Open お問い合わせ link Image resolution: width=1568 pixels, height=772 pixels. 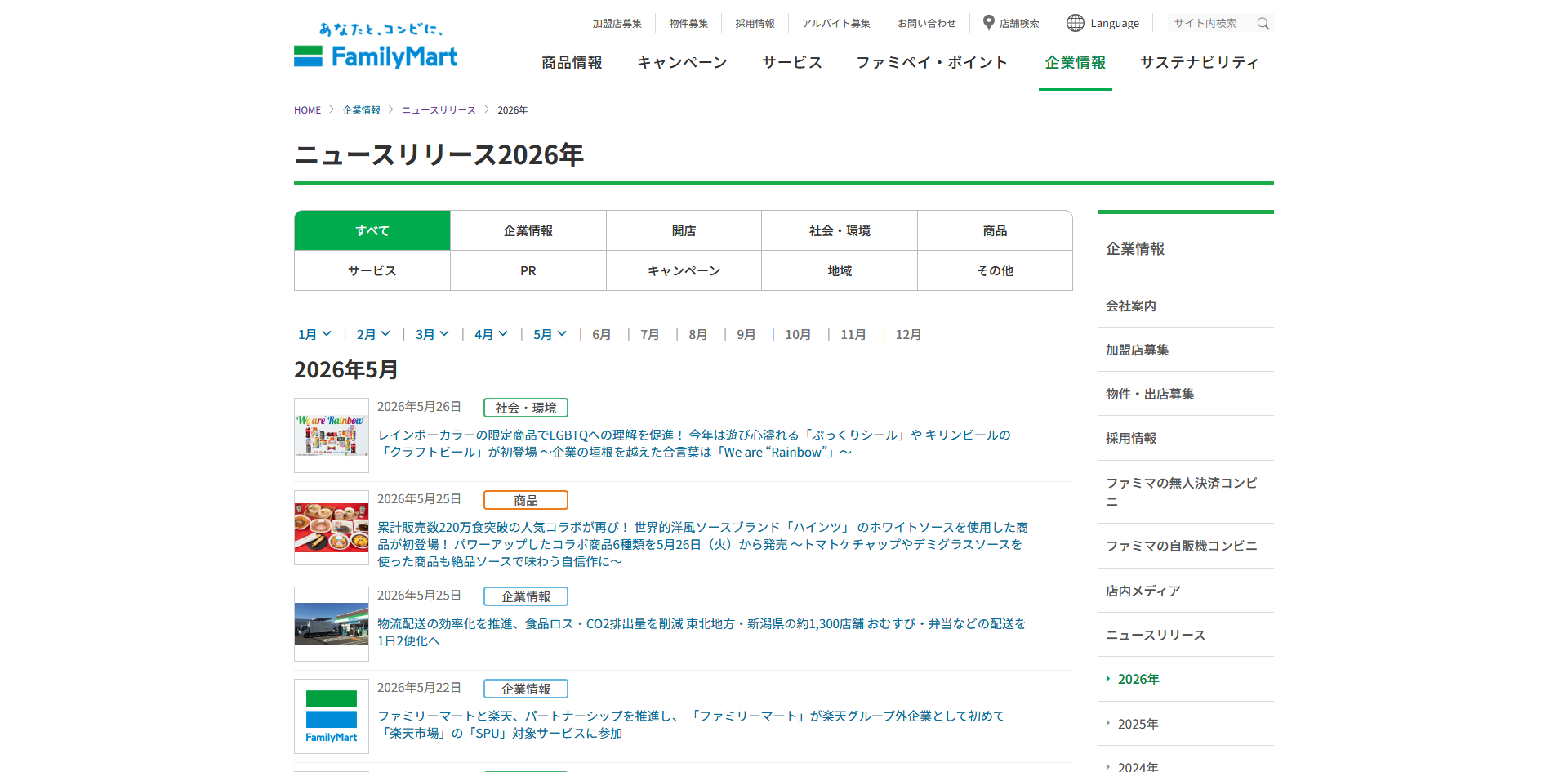pos(927,24)
